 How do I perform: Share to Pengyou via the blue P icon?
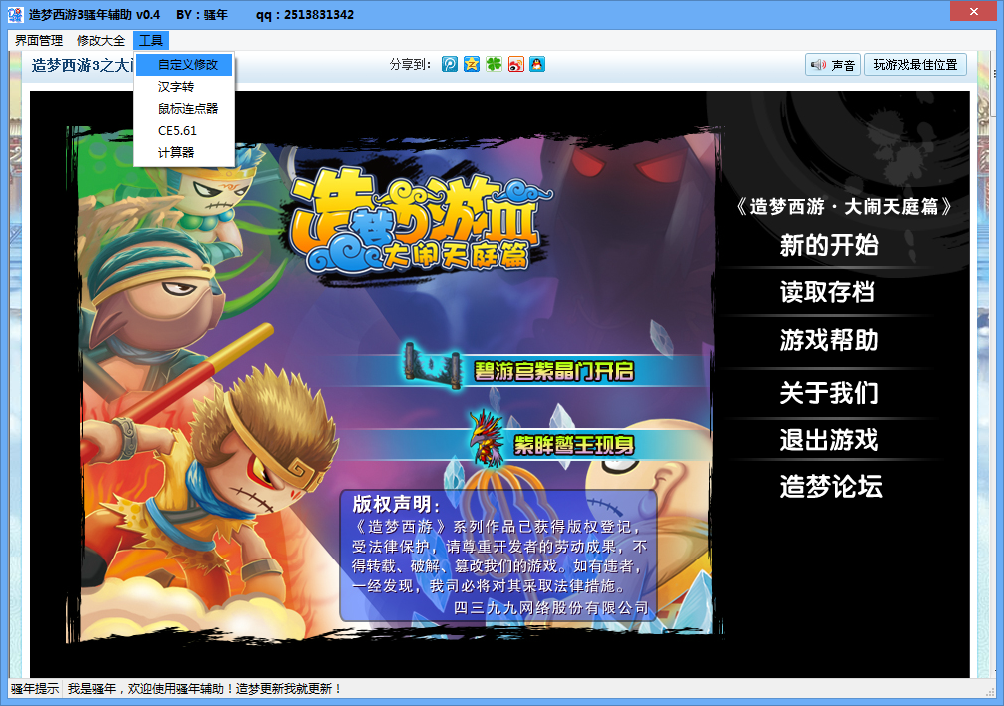449,64
